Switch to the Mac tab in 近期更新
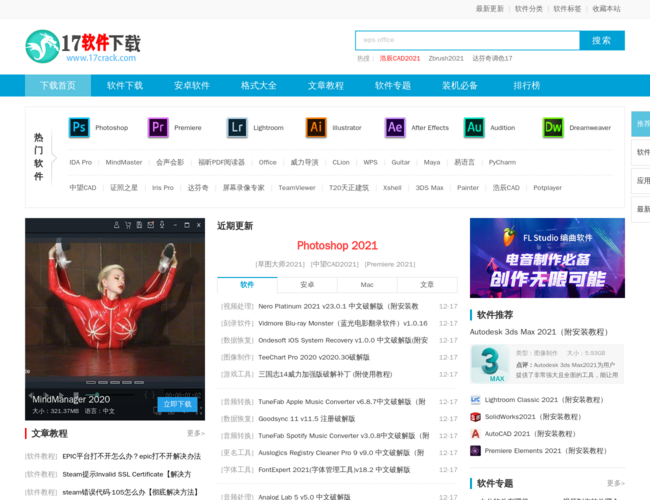Screen dimensions: 650x500 367,284
